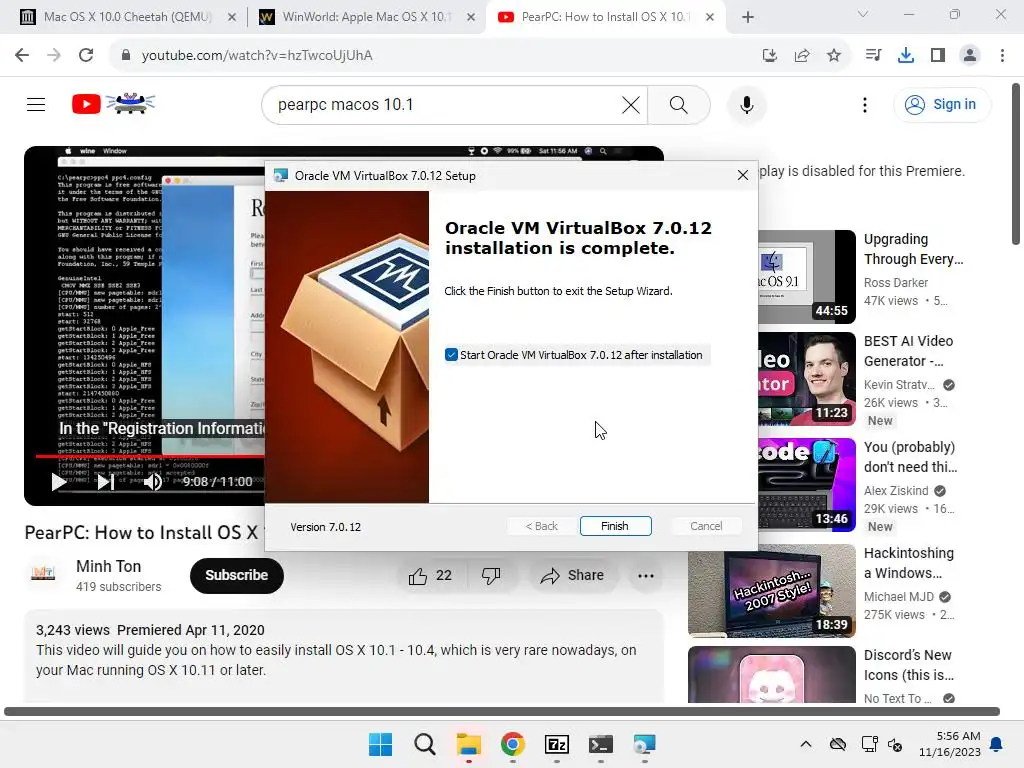Image resolution: width=1024 pixels, height=768 pixels.
Task: Click the page vertical scrollbar
Action: 1016,163
